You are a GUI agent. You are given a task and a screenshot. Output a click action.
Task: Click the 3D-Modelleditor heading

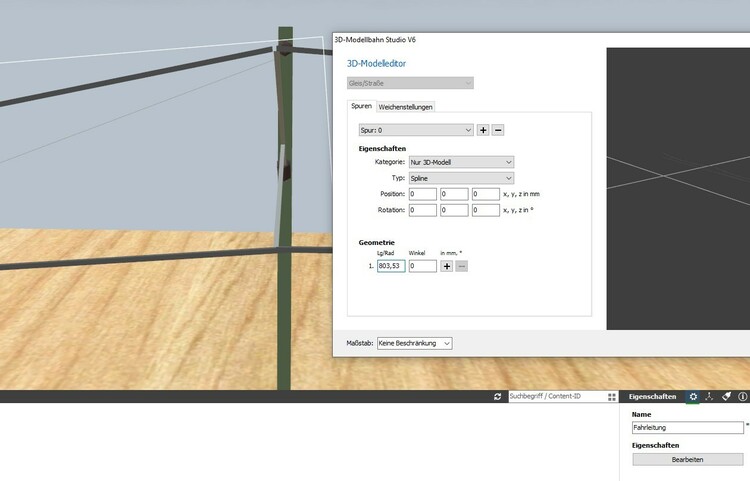click(376, 64)
